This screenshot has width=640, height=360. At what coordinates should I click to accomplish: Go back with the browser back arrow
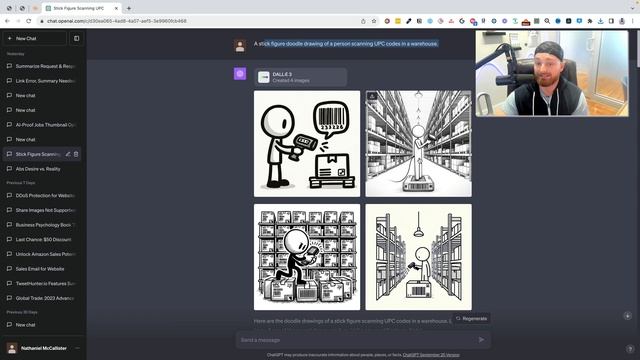pyautogui.click(x=7, y=21)
